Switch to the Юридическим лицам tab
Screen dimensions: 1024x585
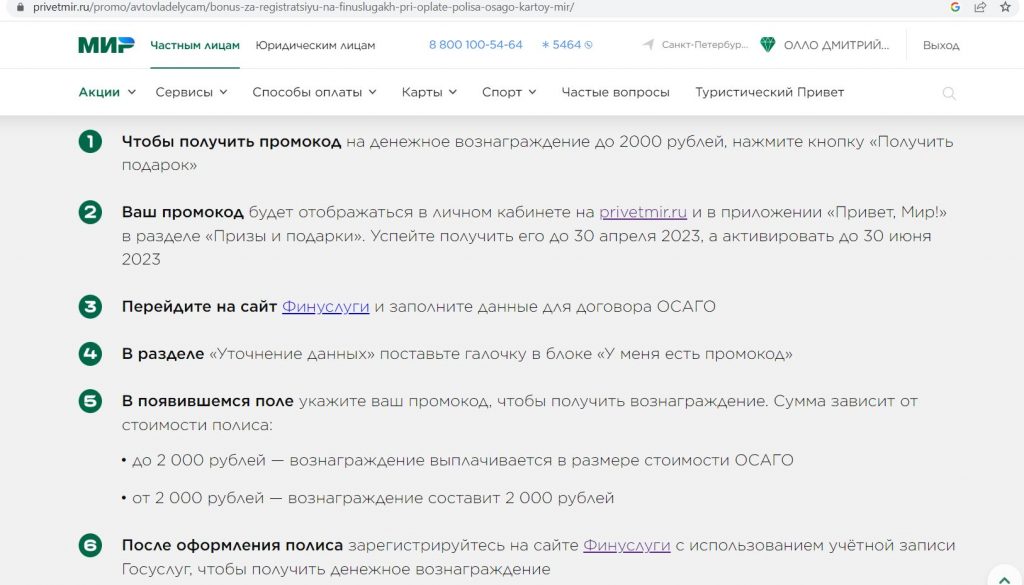click(315, 45)
